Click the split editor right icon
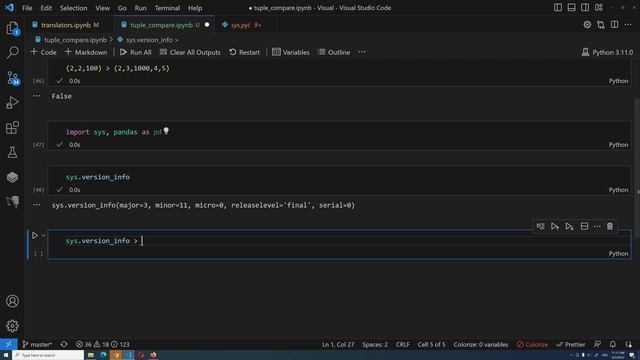The width and height of the screenshot is (640, 360). 615,25
